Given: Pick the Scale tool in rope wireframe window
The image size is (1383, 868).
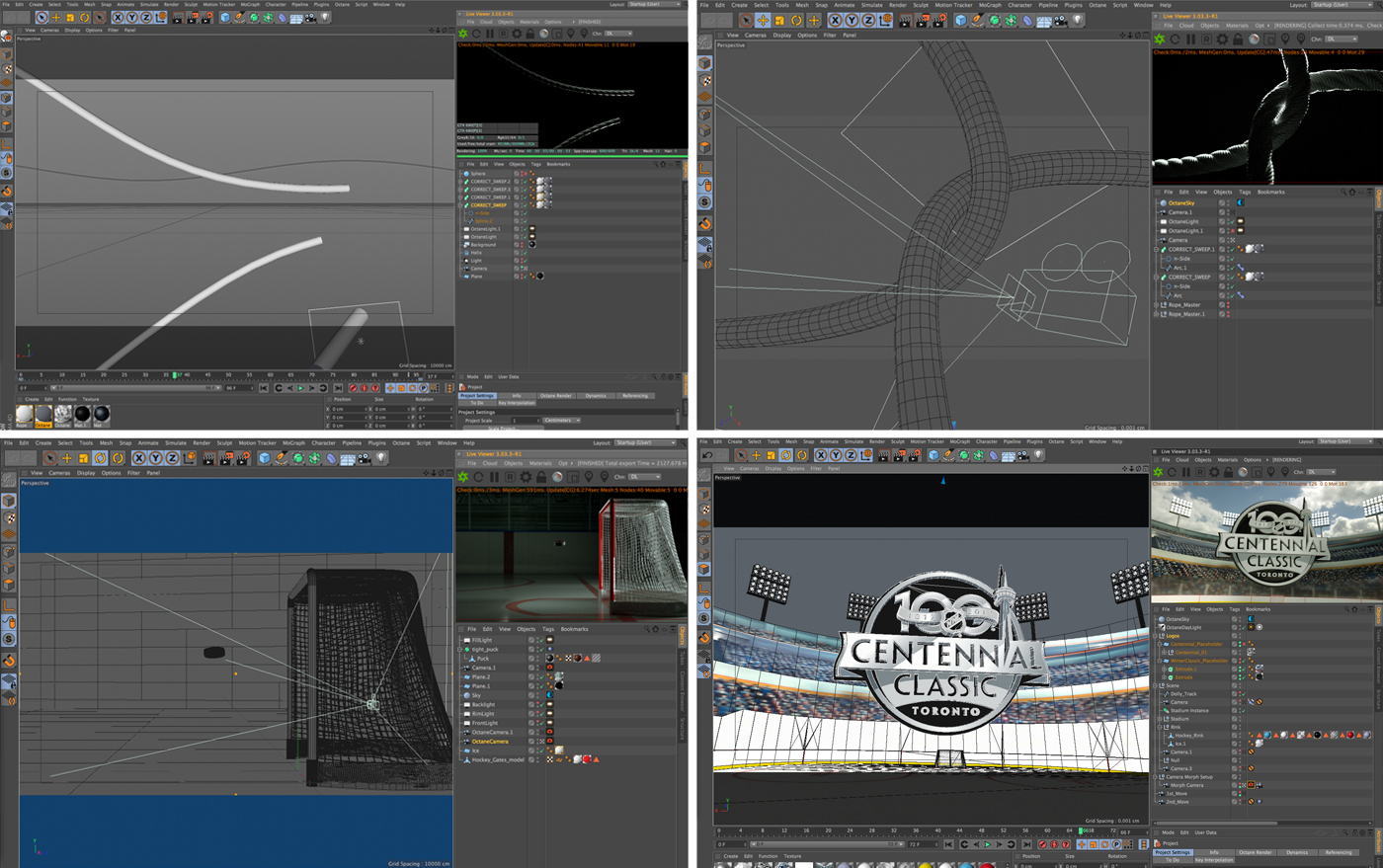Looking at the screenshot, I should (779, 20).
